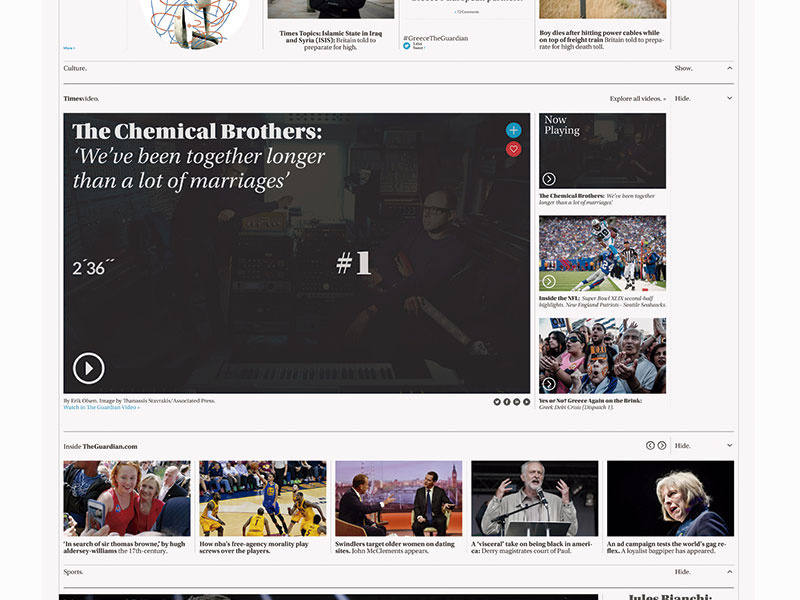The width and height of the screenshot is (800, 600).
Task: Click the Chemical Brothers caption under Now Playing
Action: coord(597,199)
